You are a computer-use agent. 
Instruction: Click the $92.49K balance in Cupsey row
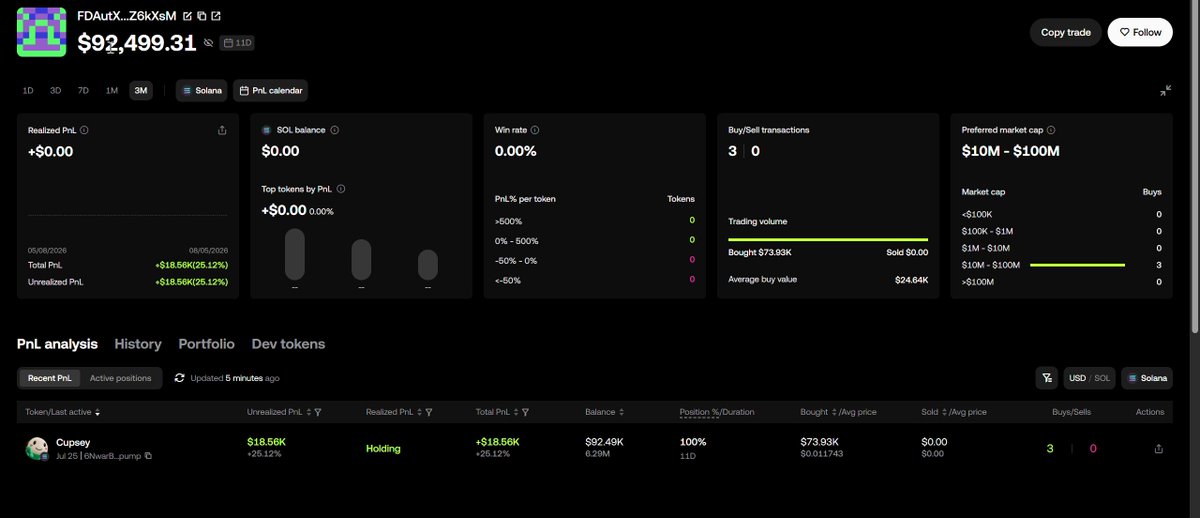coord(604,441)
